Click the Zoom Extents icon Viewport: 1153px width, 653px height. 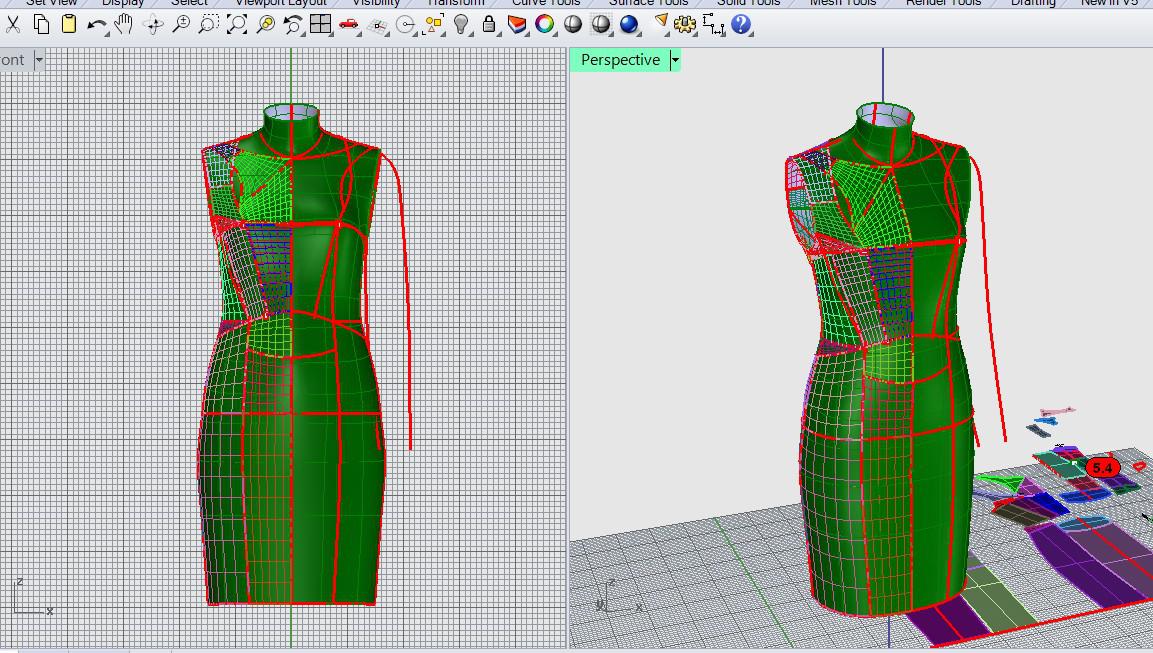click(x=237, y=24)
